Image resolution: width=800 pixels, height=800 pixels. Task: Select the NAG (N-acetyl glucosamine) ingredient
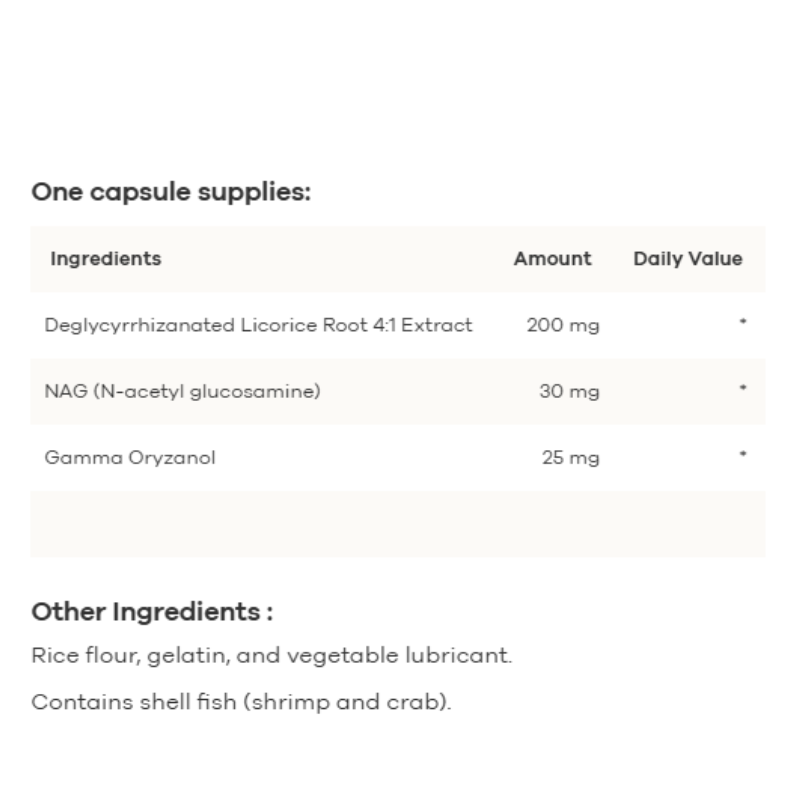click(x=182, y=391)
